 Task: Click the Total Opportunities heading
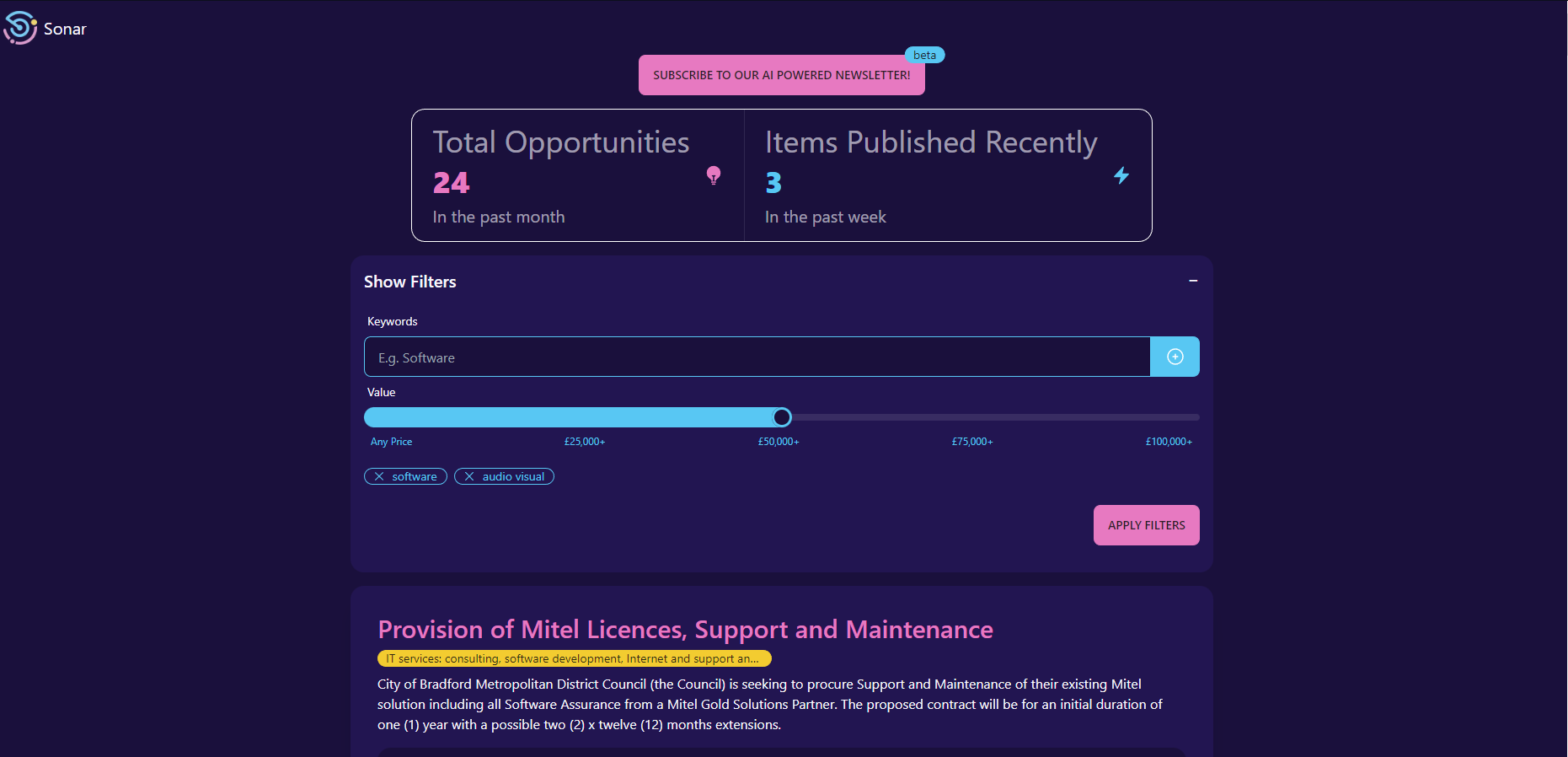pos(561,142)
